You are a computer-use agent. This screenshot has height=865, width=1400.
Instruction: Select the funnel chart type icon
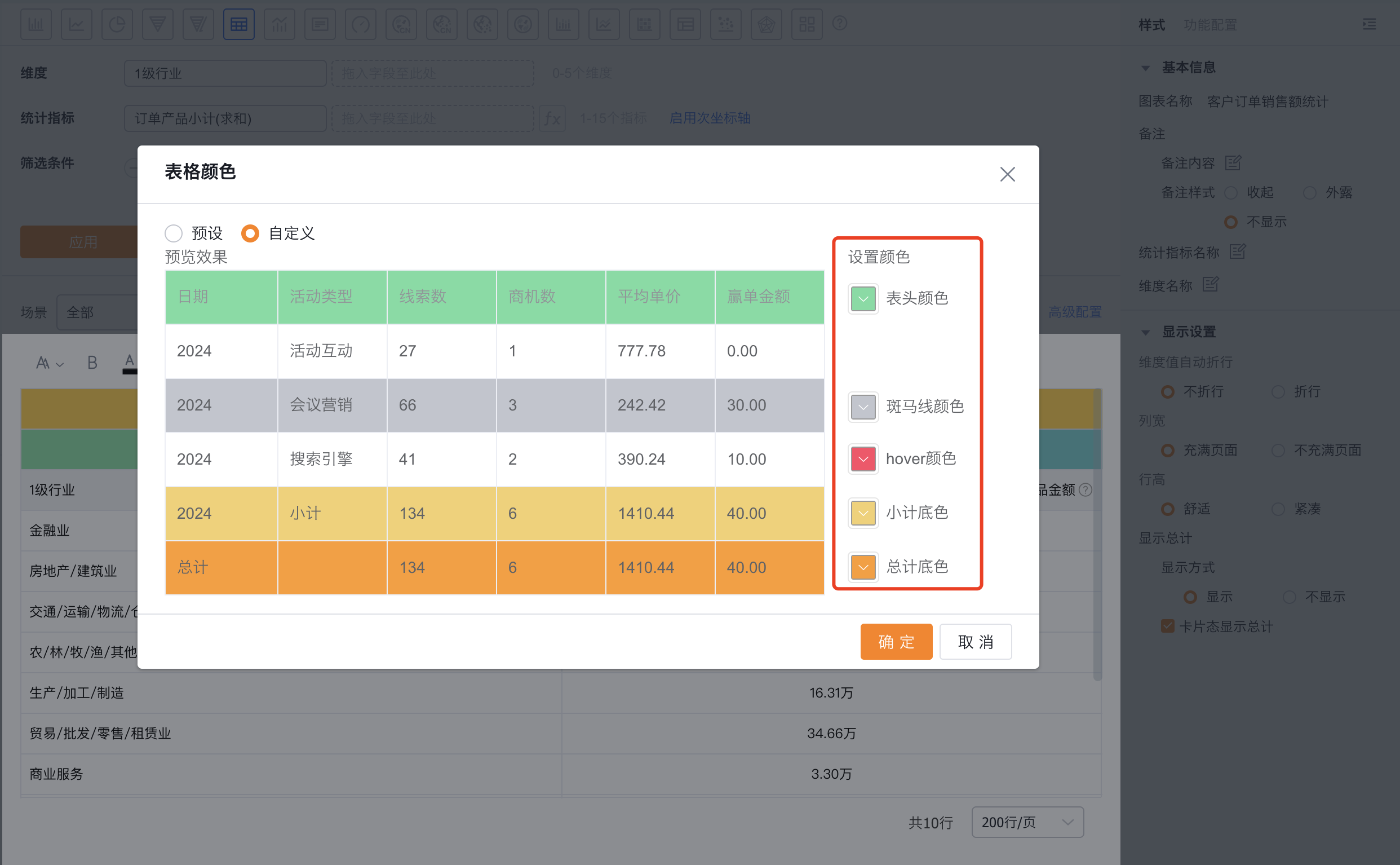coord(157,24)
